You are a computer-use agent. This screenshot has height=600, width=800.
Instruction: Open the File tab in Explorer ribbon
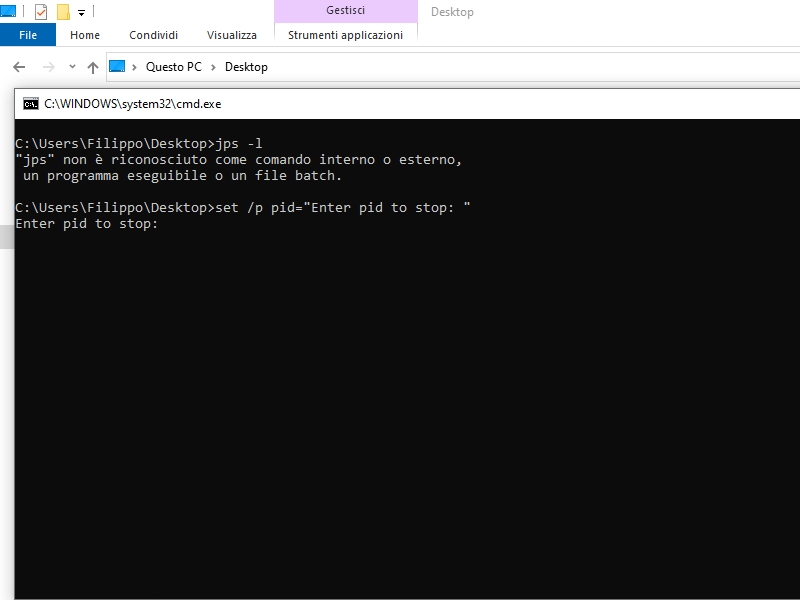pos(28,35)
